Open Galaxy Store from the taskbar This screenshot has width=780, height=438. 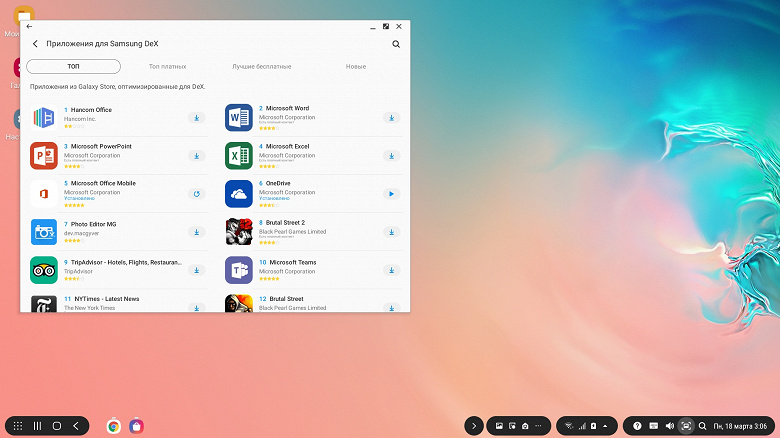click(x=136, y=426)
